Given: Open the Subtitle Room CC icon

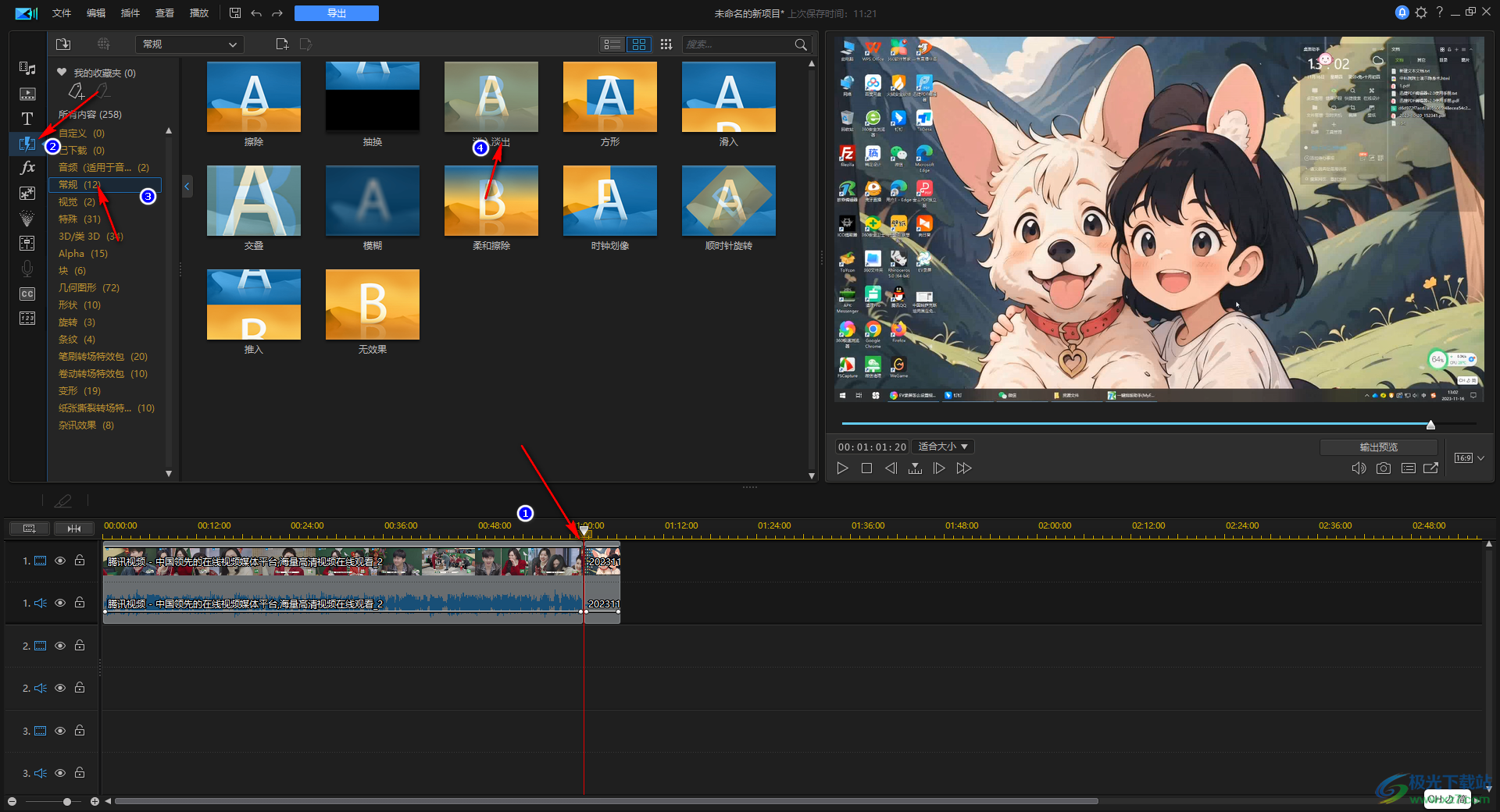Looking at the screenshot, I should point(27,294).
